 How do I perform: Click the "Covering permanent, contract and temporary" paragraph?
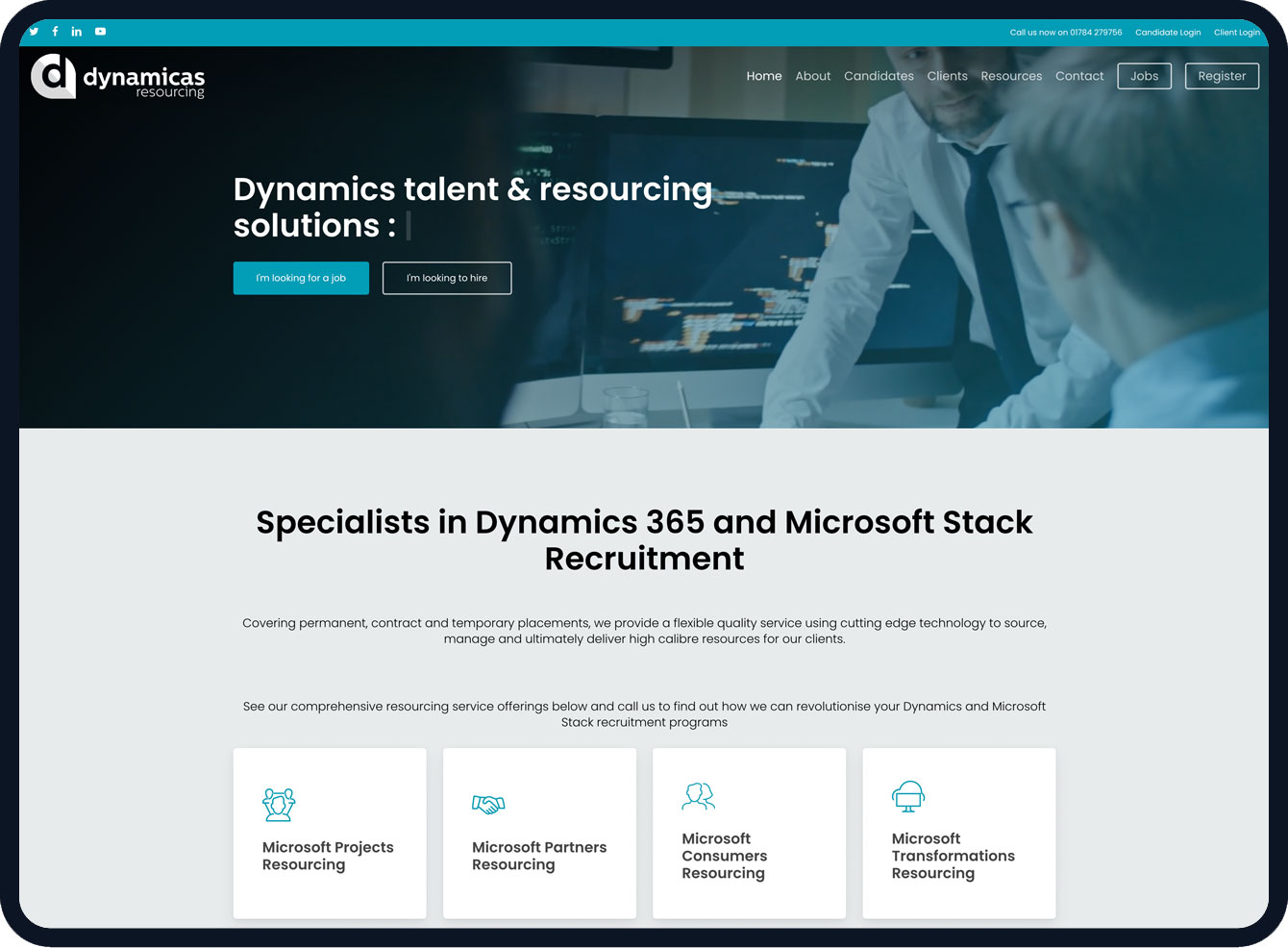pos(644,631)
